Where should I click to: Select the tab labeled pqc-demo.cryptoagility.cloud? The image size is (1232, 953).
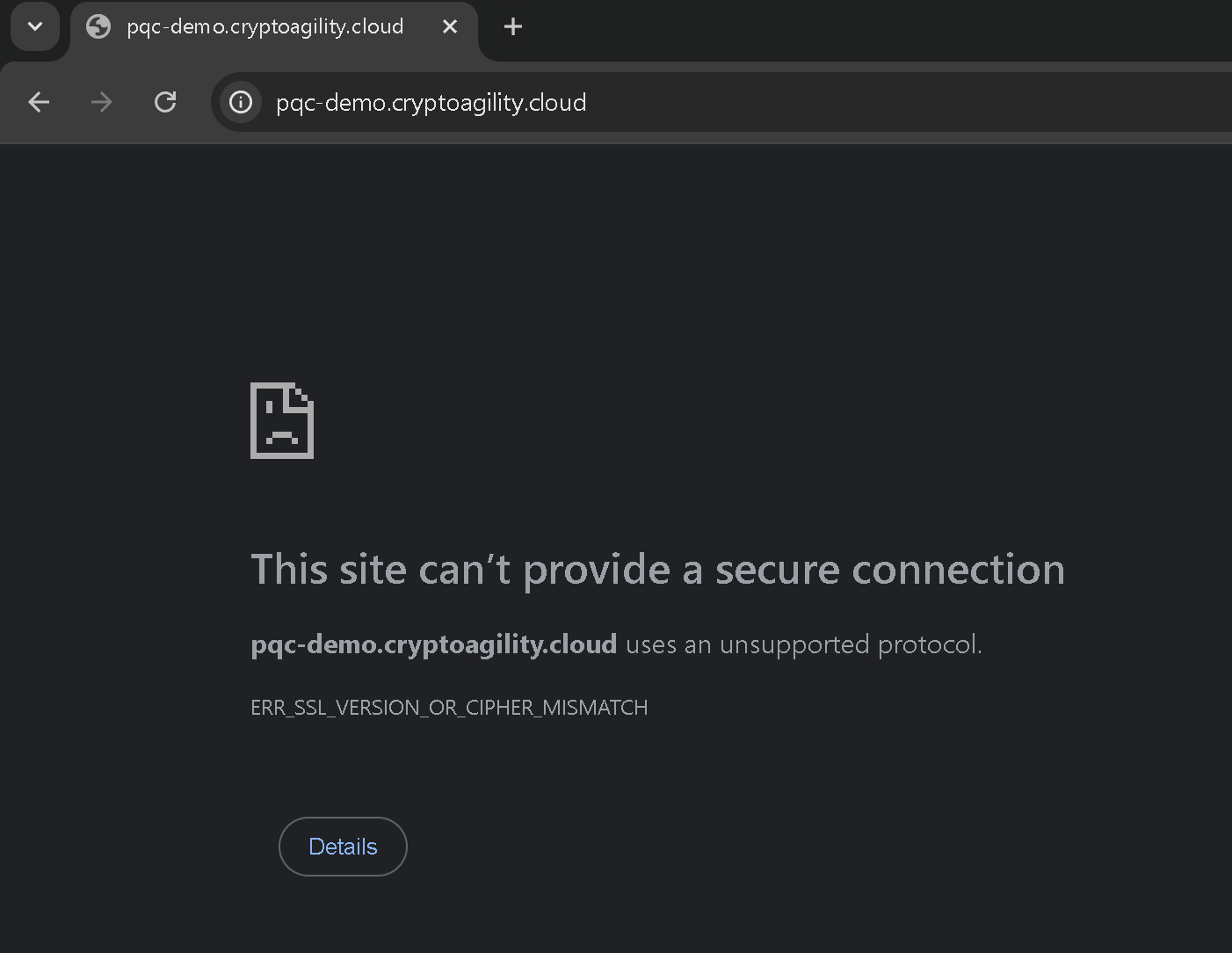[x=264, y=26]
